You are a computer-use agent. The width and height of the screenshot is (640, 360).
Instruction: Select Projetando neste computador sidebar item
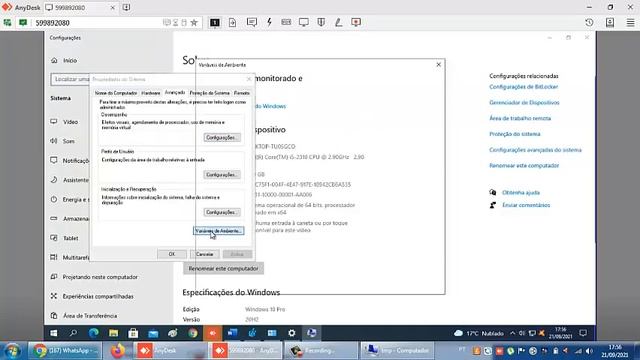pyautogui.click(x=100, y=277)
